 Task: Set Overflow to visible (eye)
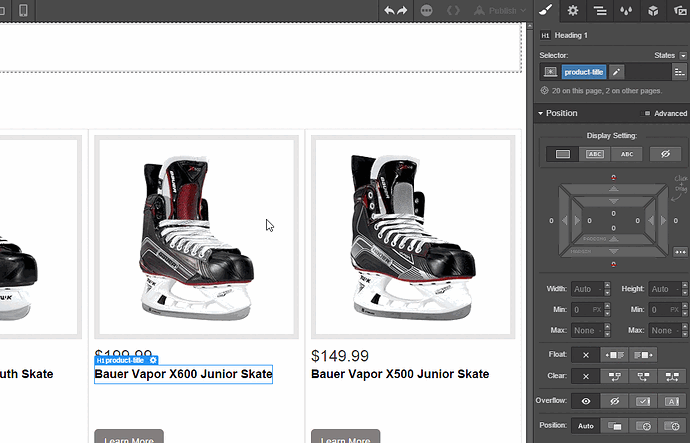[x=586, y=401]
